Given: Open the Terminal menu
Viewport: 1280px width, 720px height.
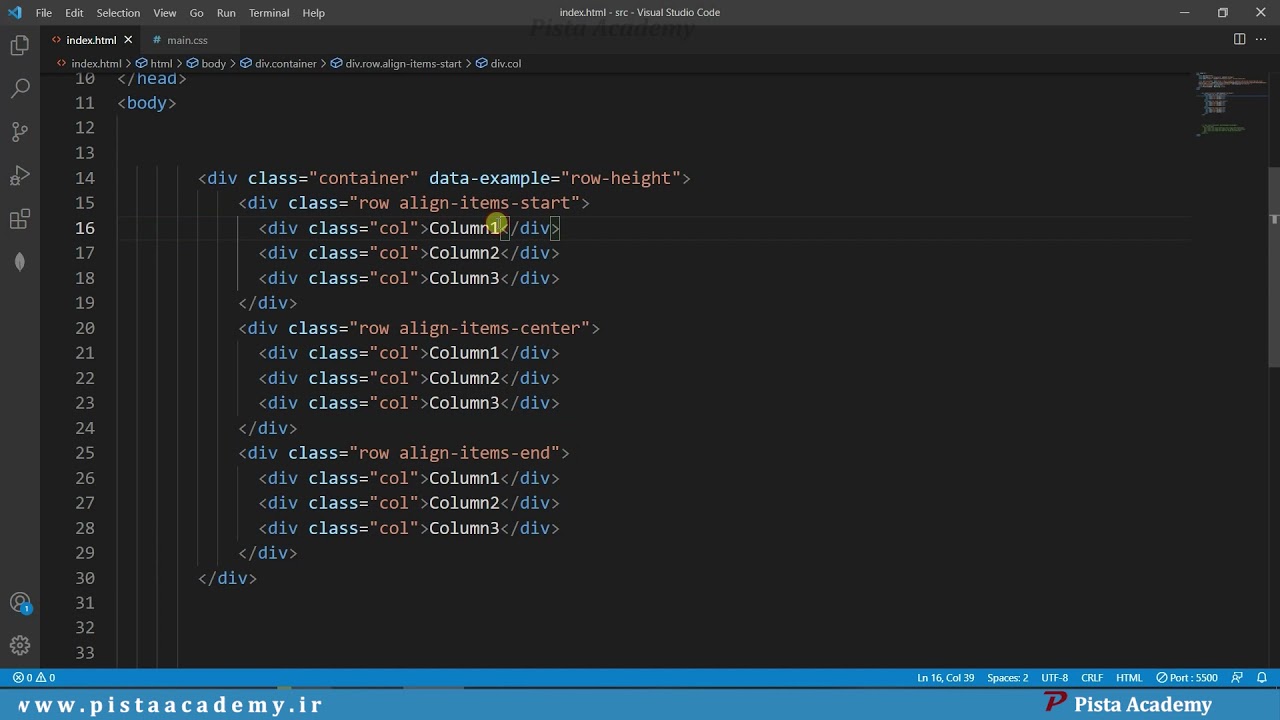Looking at the screenshot, I should click(x=269, y=12).
